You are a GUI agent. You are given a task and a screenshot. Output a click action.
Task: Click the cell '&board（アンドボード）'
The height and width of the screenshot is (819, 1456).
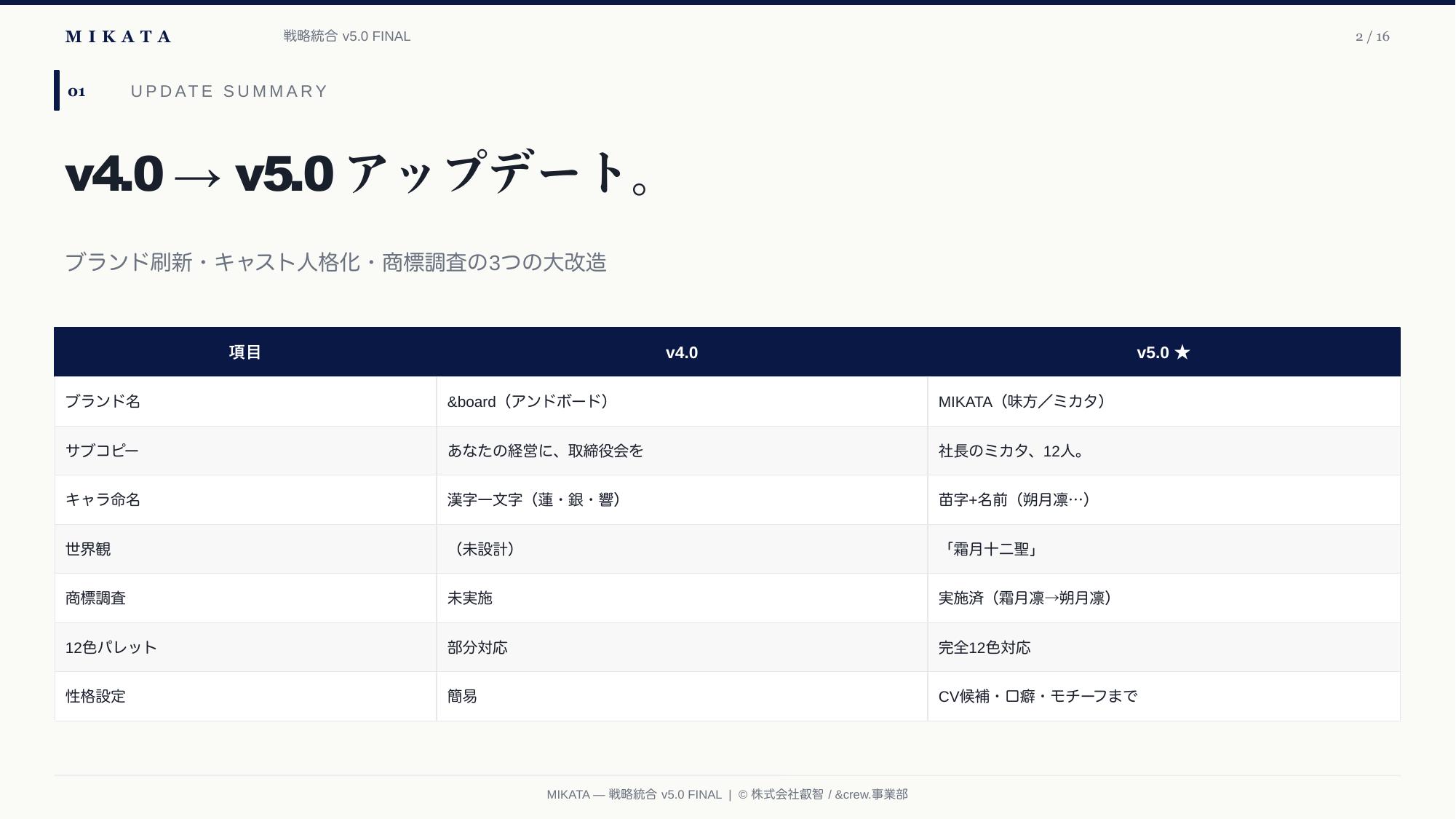pyautogui.click(x=682, y=402)
